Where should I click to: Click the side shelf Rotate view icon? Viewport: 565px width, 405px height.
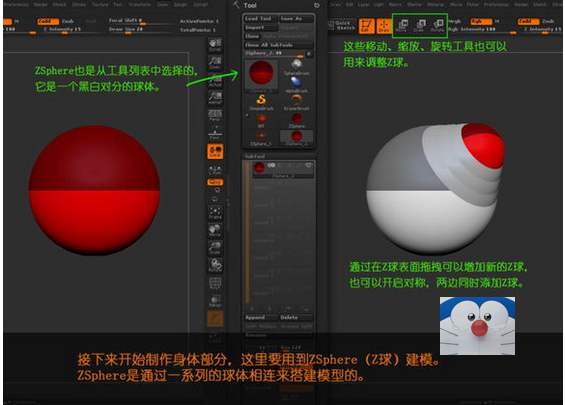(215, 266)
